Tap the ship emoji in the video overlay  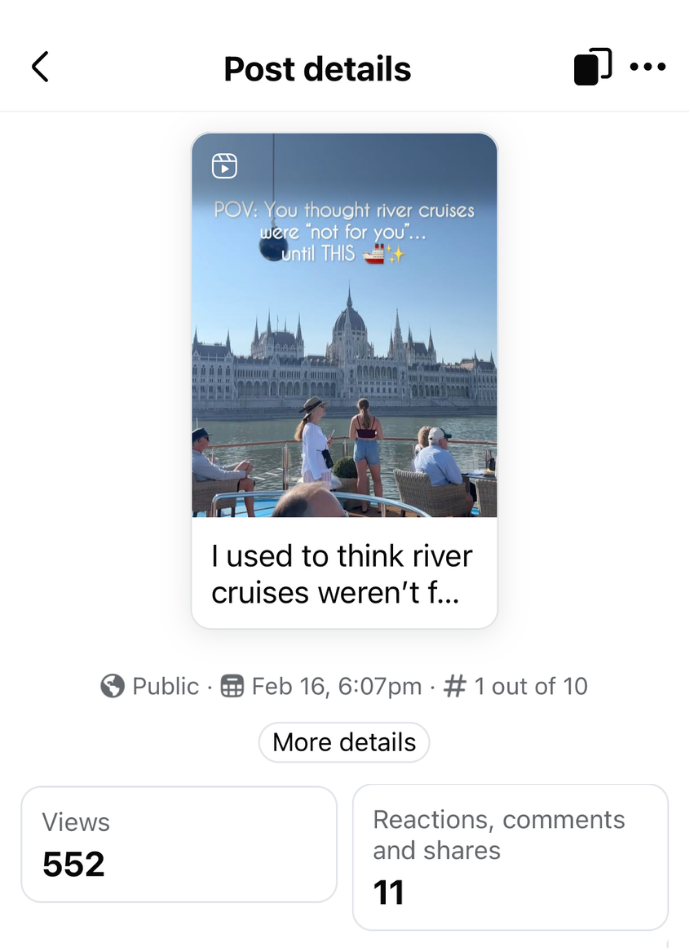point(373,254)
